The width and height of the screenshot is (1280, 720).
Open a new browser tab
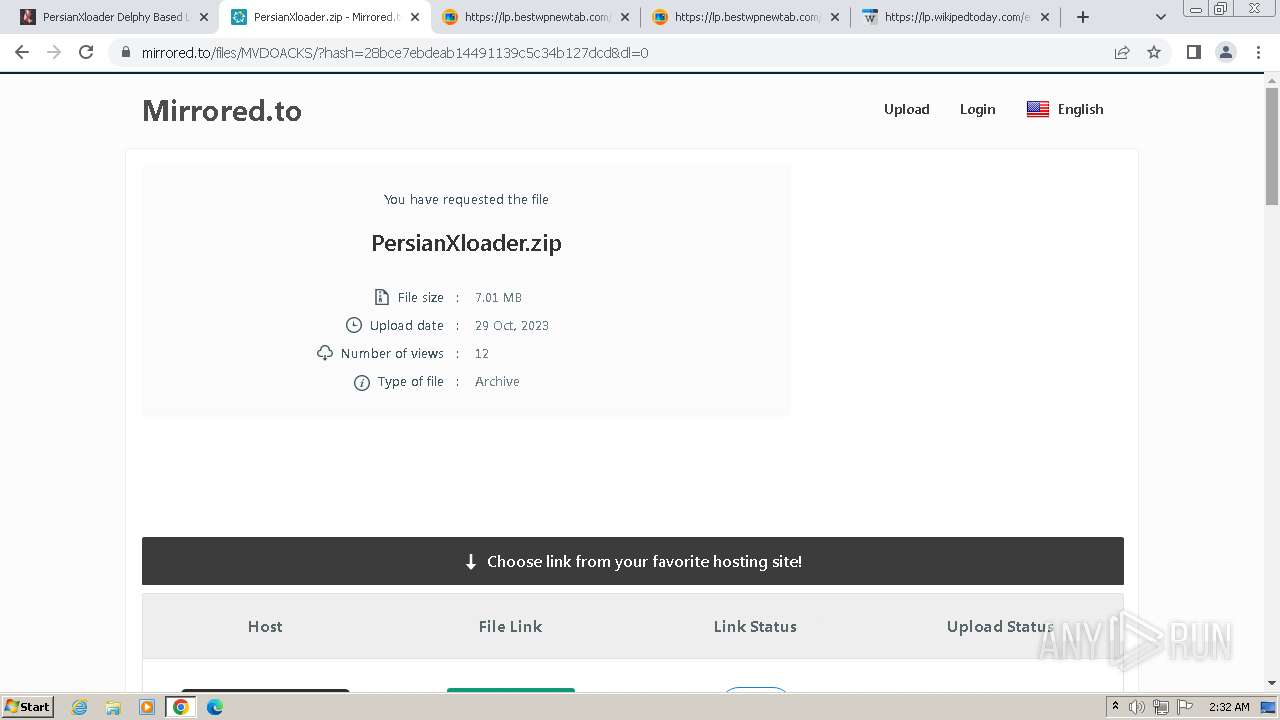1082,17
